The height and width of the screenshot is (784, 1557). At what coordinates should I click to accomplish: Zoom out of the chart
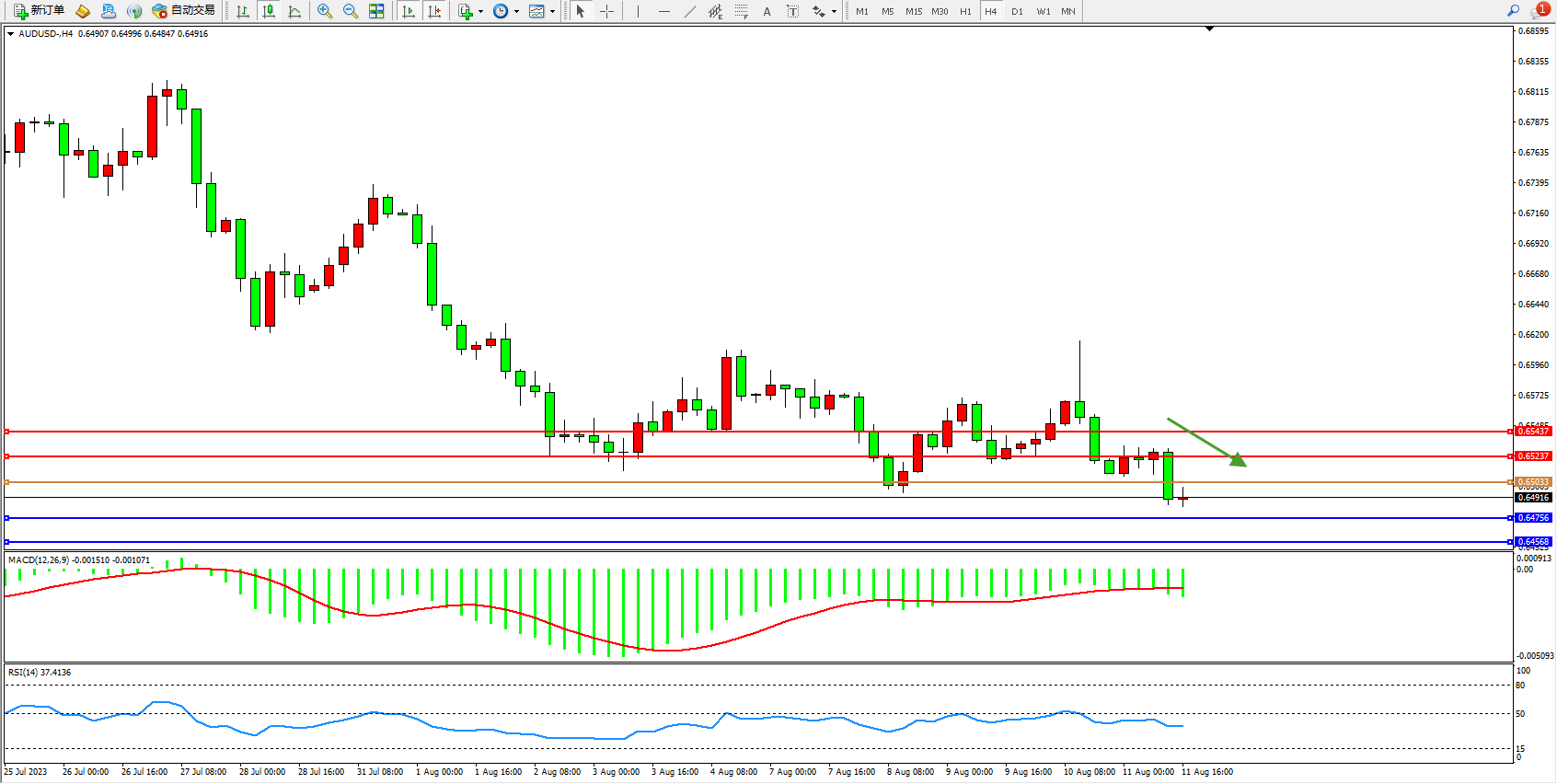[351, 11]
